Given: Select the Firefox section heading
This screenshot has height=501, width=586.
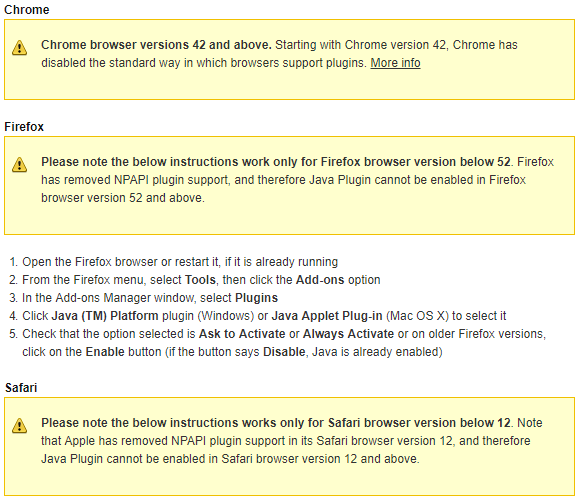Looking at the screenshot, I should coord(24,127).
